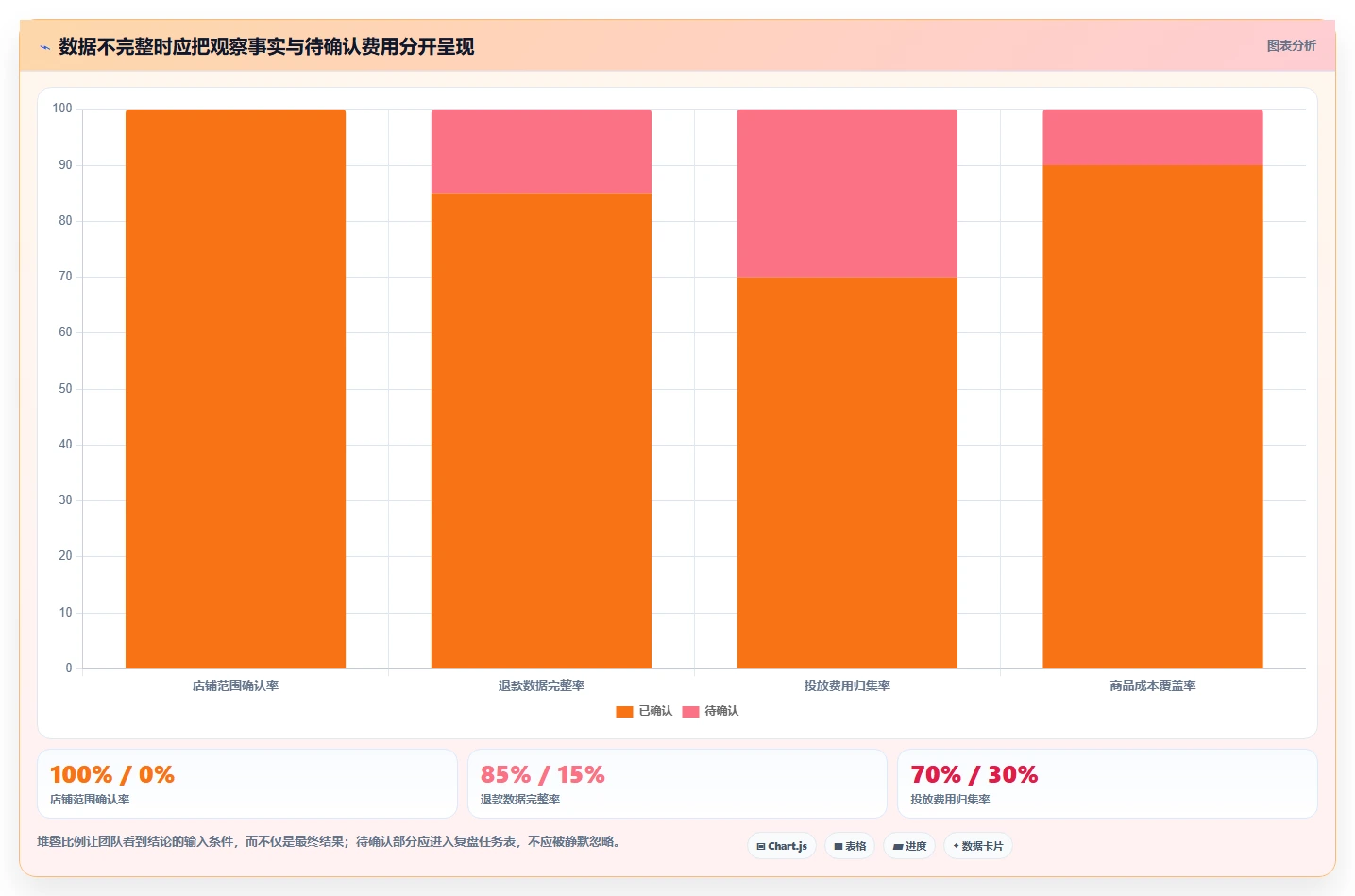Click the 70% / 30% metric card

pyautogui.click(x=1108, y=784)
